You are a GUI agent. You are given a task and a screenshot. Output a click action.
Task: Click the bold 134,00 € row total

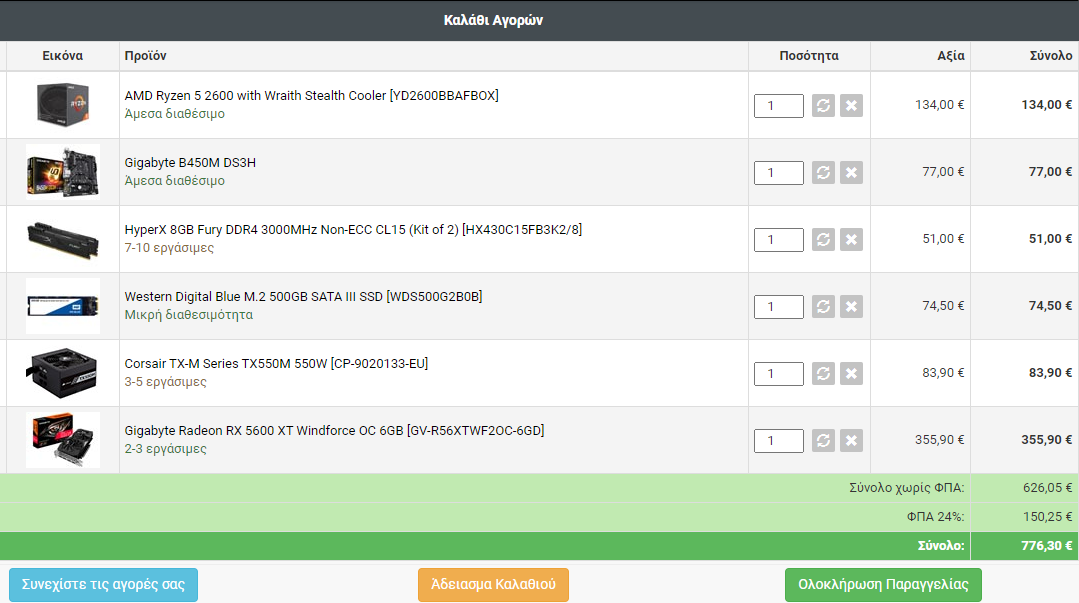(x=1047, y=105)
